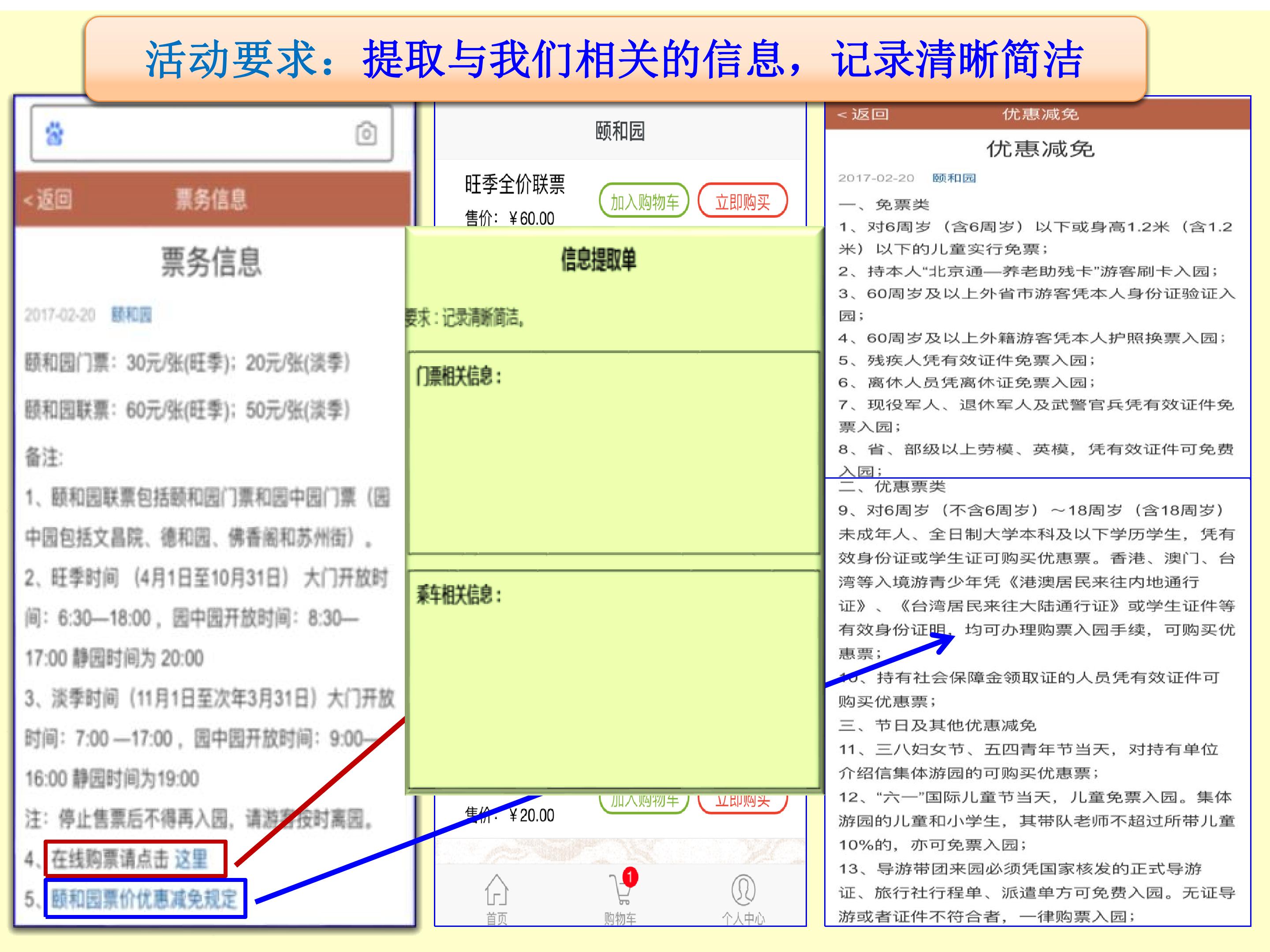Viewport: 1270px width, 952px height.
Task: Click the 优惠减免 large page title
Action: click(x=1040, y=149)
